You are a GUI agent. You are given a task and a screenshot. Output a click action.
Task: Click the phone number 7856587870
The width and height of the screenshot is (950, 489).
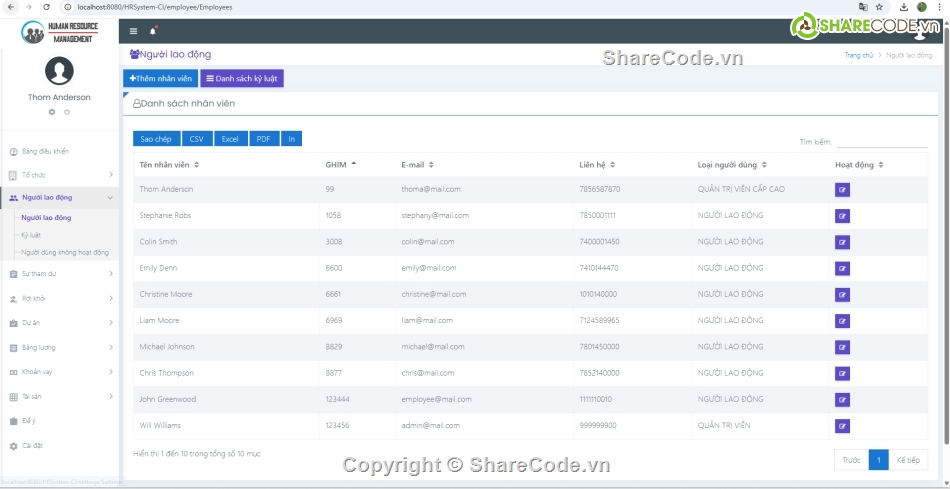tap(599, 189)
